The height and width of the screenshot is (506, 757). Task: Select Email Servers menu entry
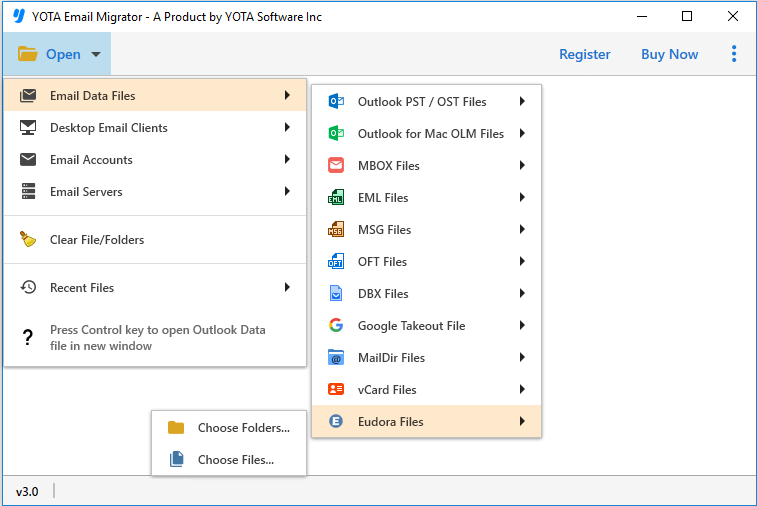(x=155, y=191)
